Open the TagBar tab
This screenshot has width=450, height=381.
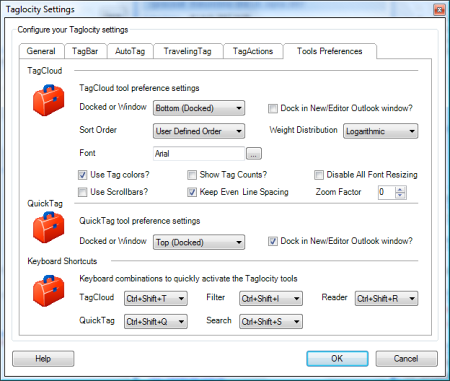coord(85,51)
